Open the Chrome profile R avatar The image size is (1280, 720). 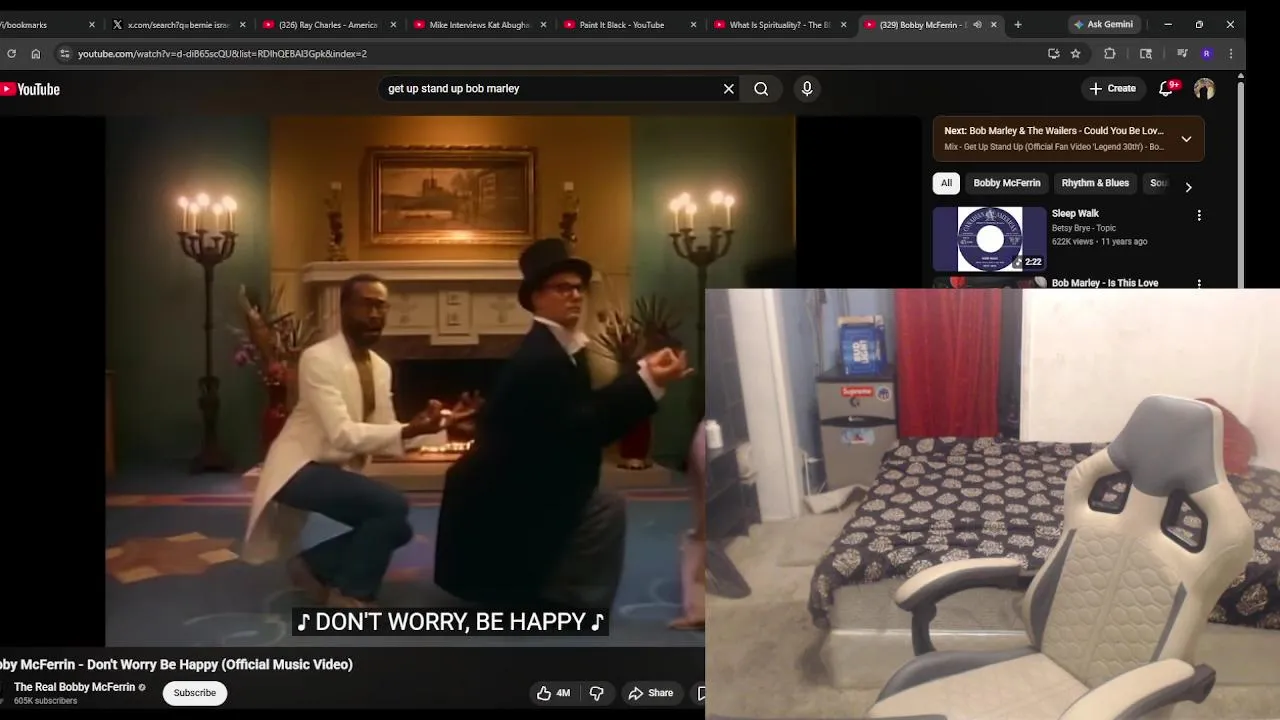point(1207,54)
